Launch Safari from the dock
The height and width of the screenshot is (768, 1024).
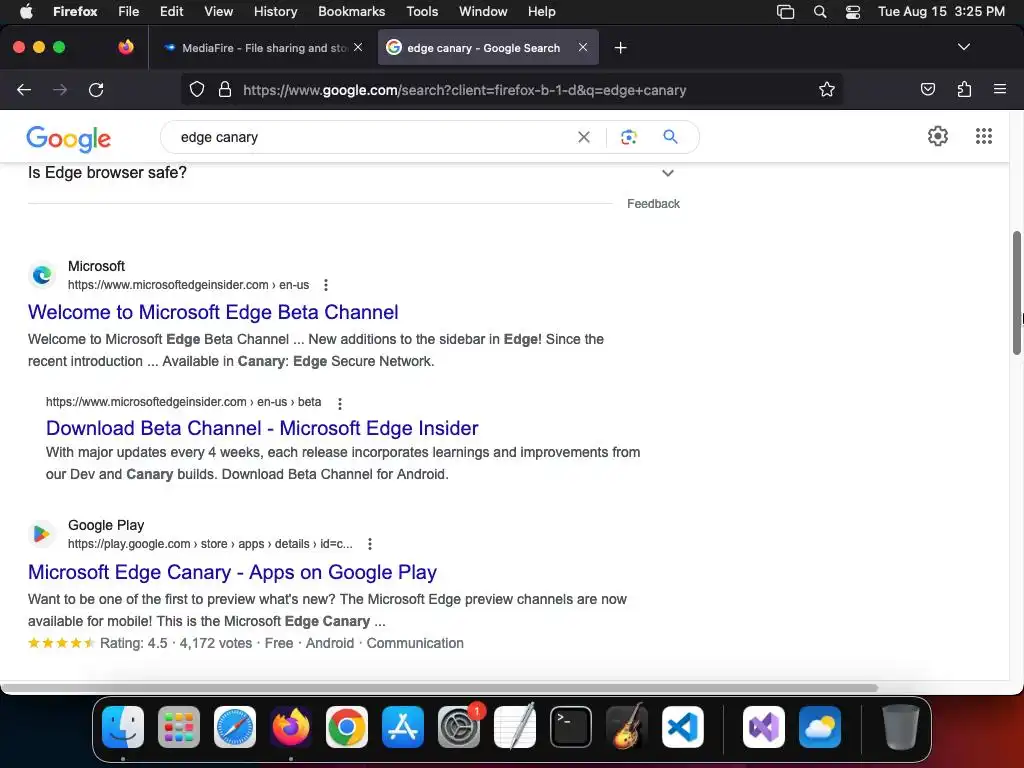coord(235,727)
